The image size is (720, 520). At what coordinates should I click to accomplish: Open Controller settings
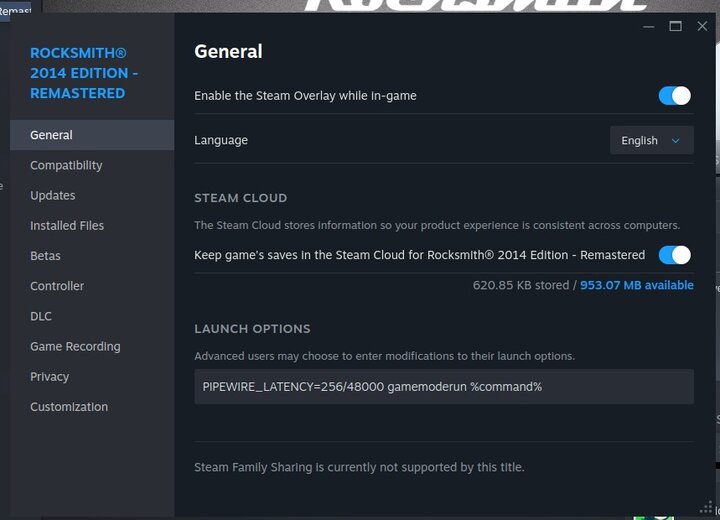pyautogui.click(x=57, y=286)
